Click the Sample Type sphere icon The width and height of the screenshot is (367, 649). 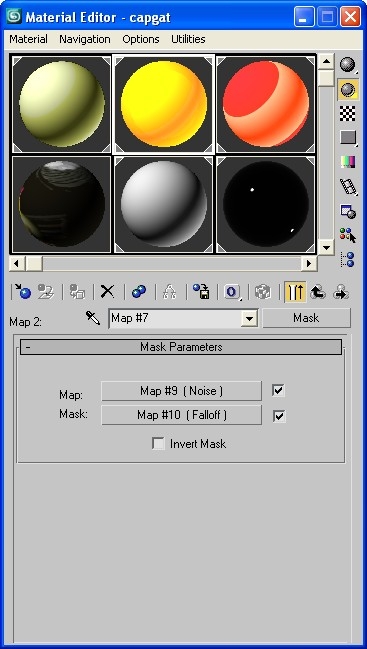[348, 65]
